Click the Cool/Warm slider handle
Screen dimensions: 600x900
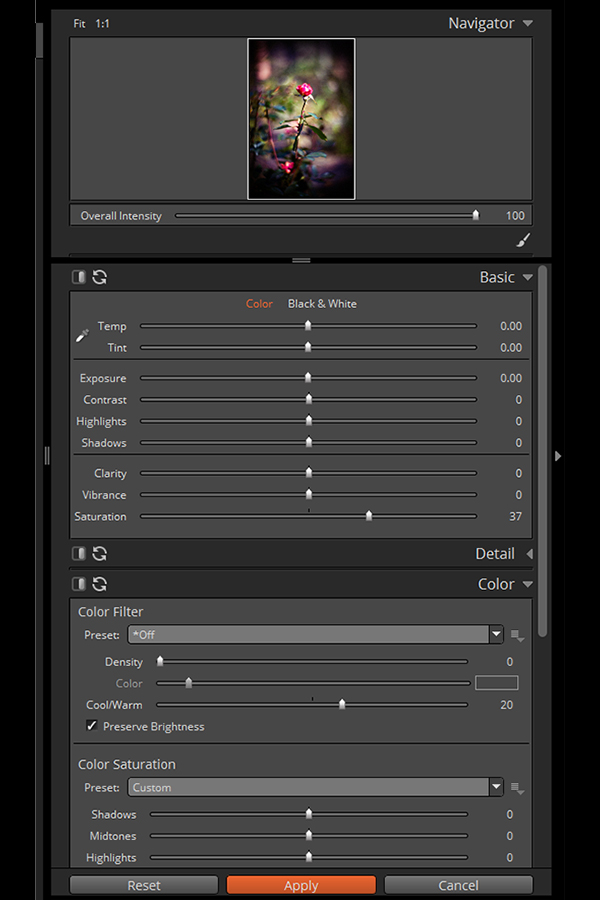pos(342,704)
